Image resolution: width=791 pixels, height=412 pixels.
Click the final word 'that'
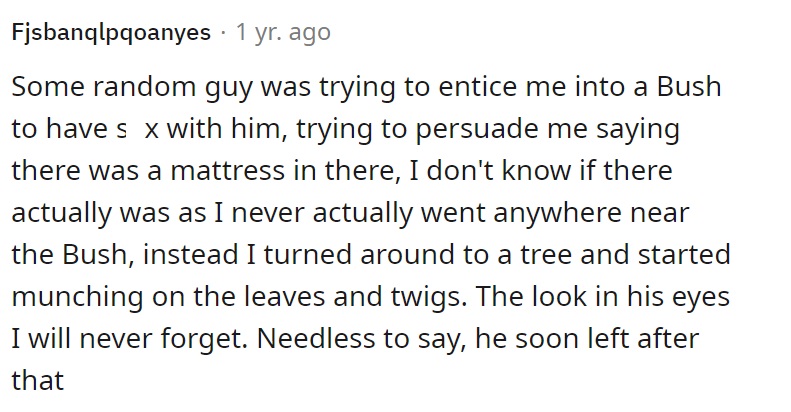click(x=38, y=380)
